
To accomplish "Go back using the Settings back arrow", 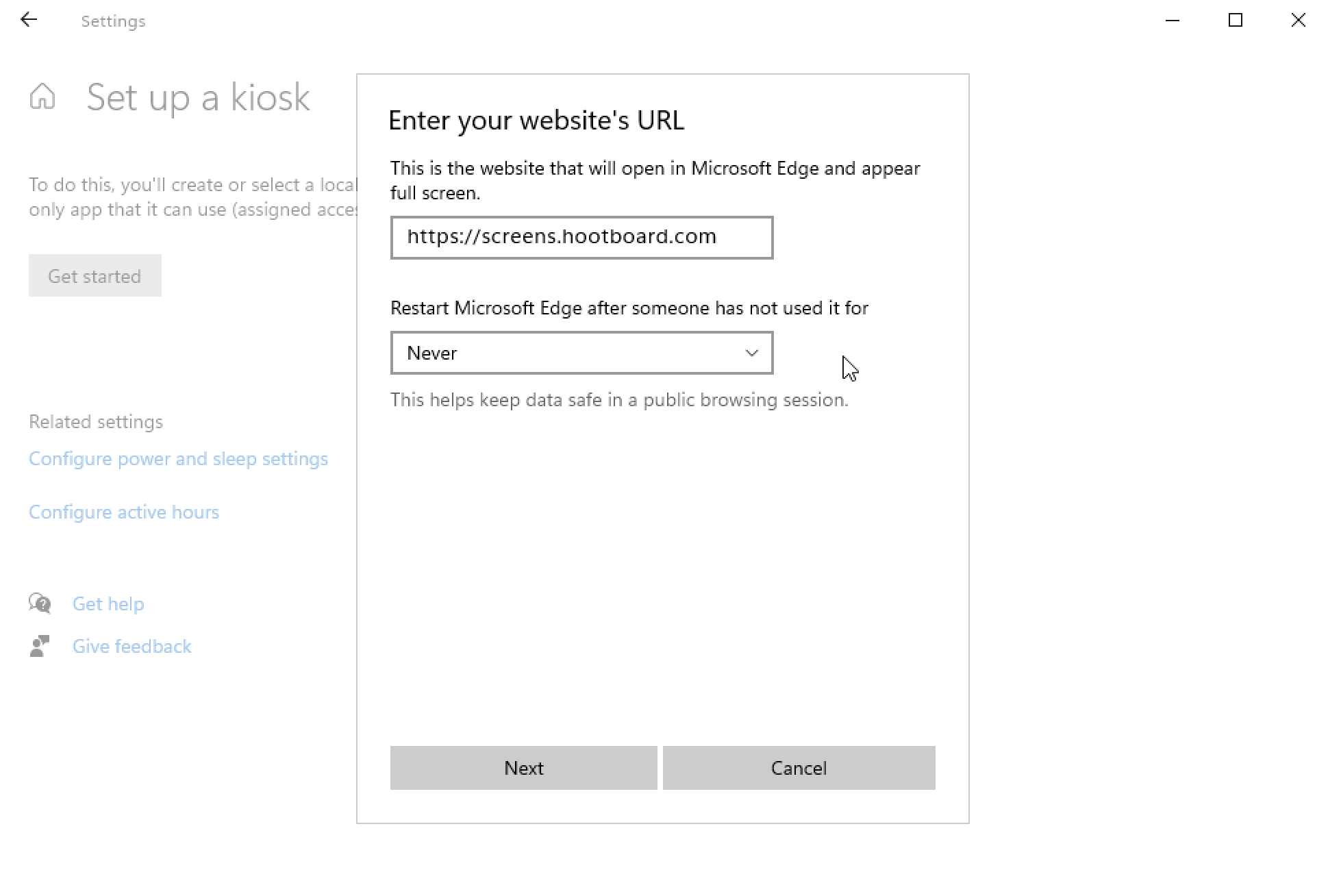I will 29,20.
